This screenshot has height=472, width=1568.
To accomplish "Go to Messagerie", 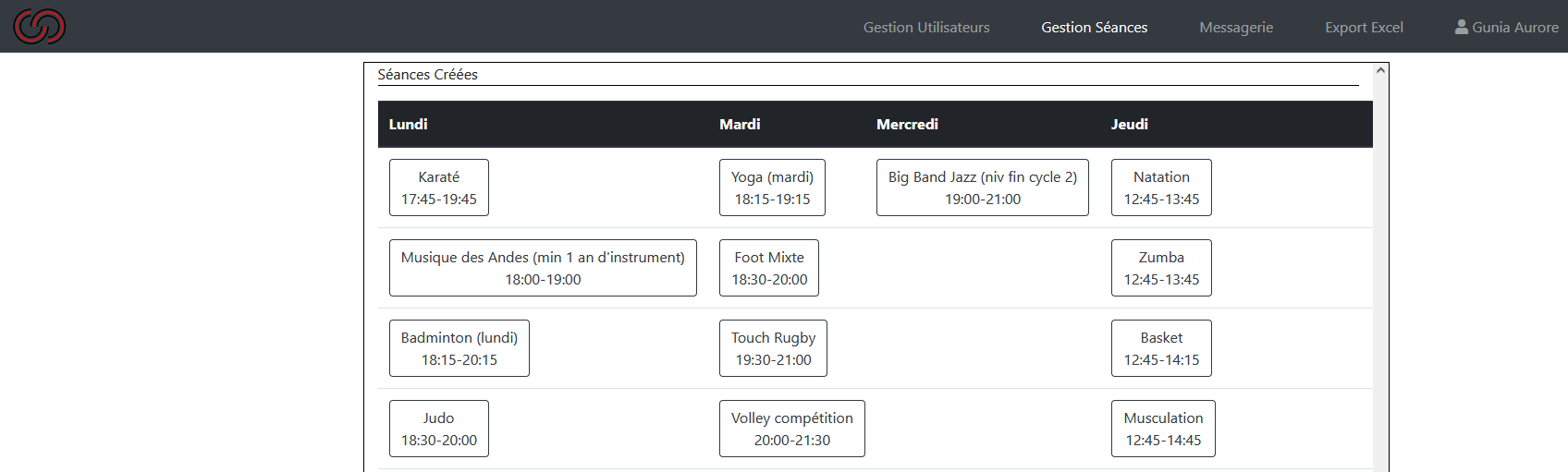I will (1236, 28).
